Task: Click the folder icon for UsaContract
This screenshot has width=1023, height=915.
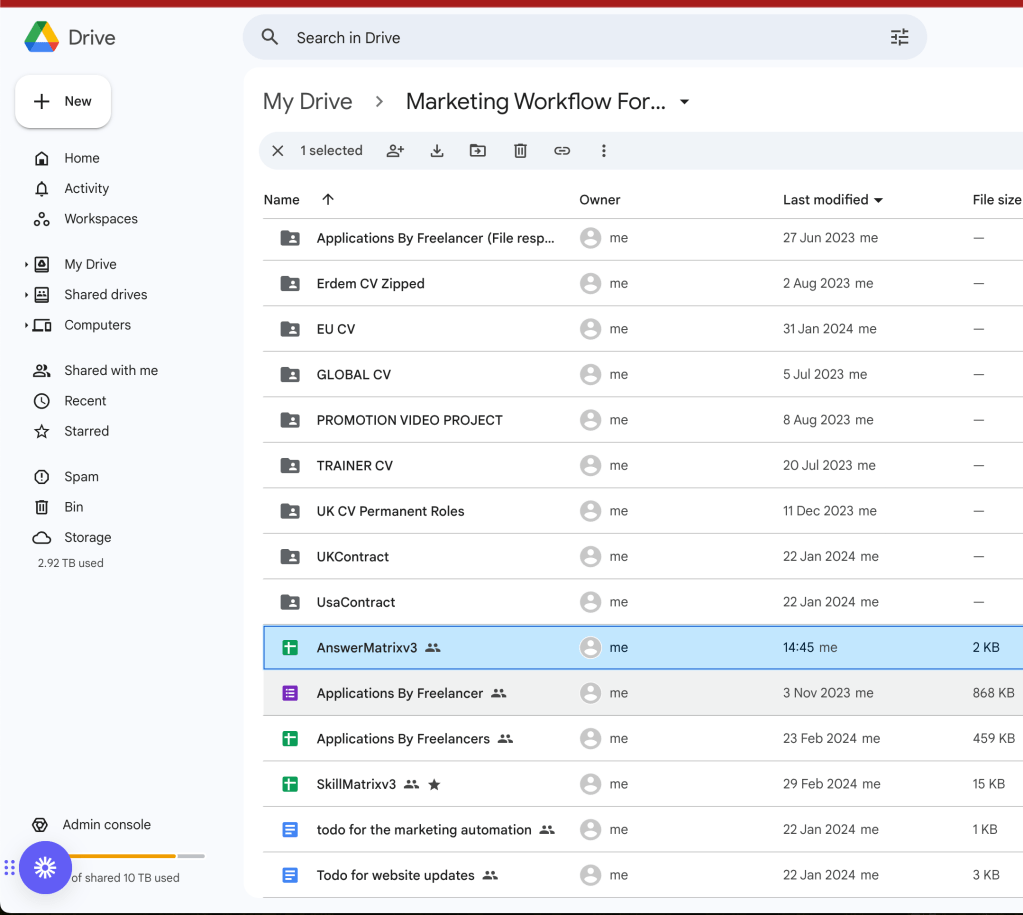Action: 290,602
